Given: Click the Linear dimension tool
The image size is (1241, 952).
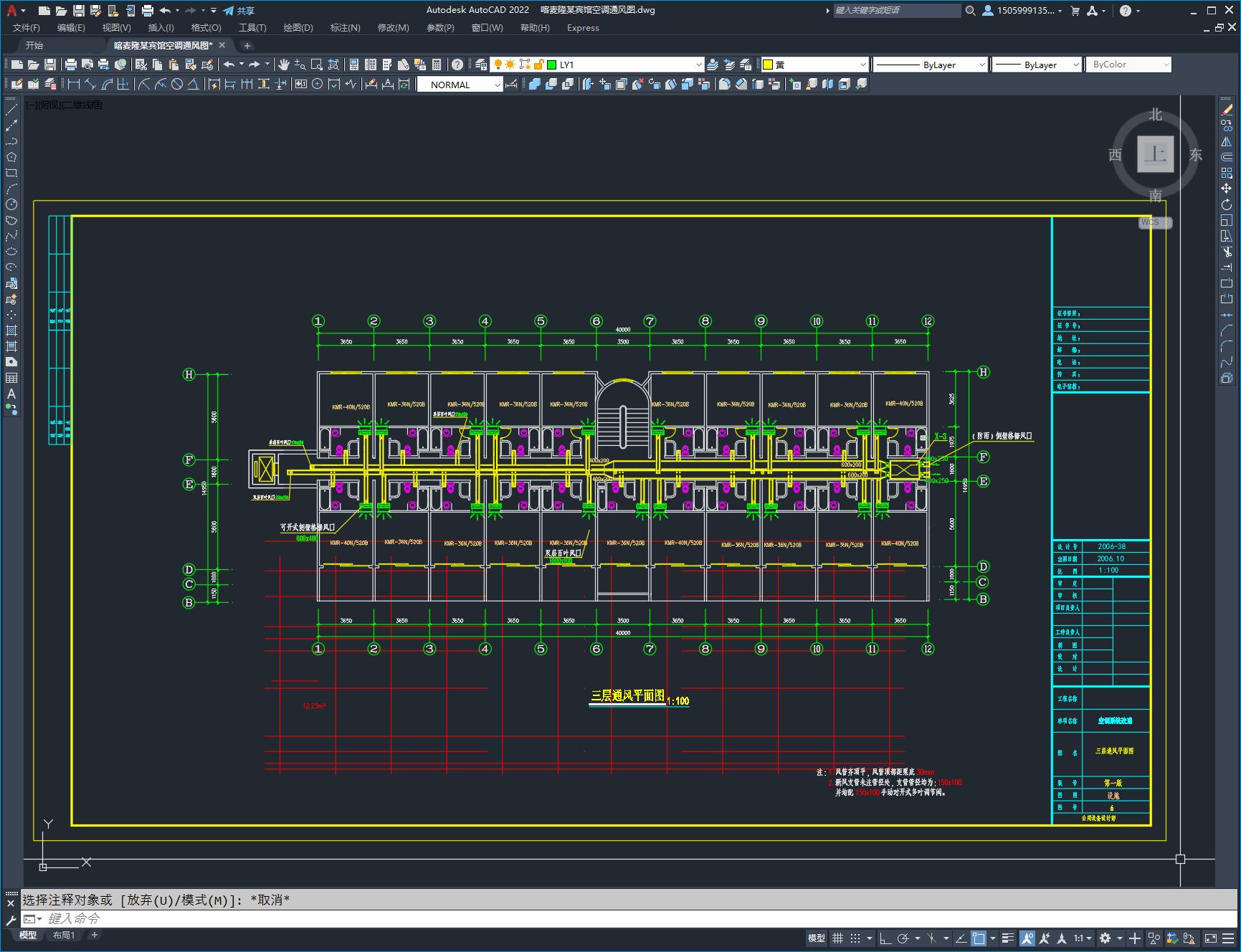Looking at the screenshot, I should click(74, 85).
